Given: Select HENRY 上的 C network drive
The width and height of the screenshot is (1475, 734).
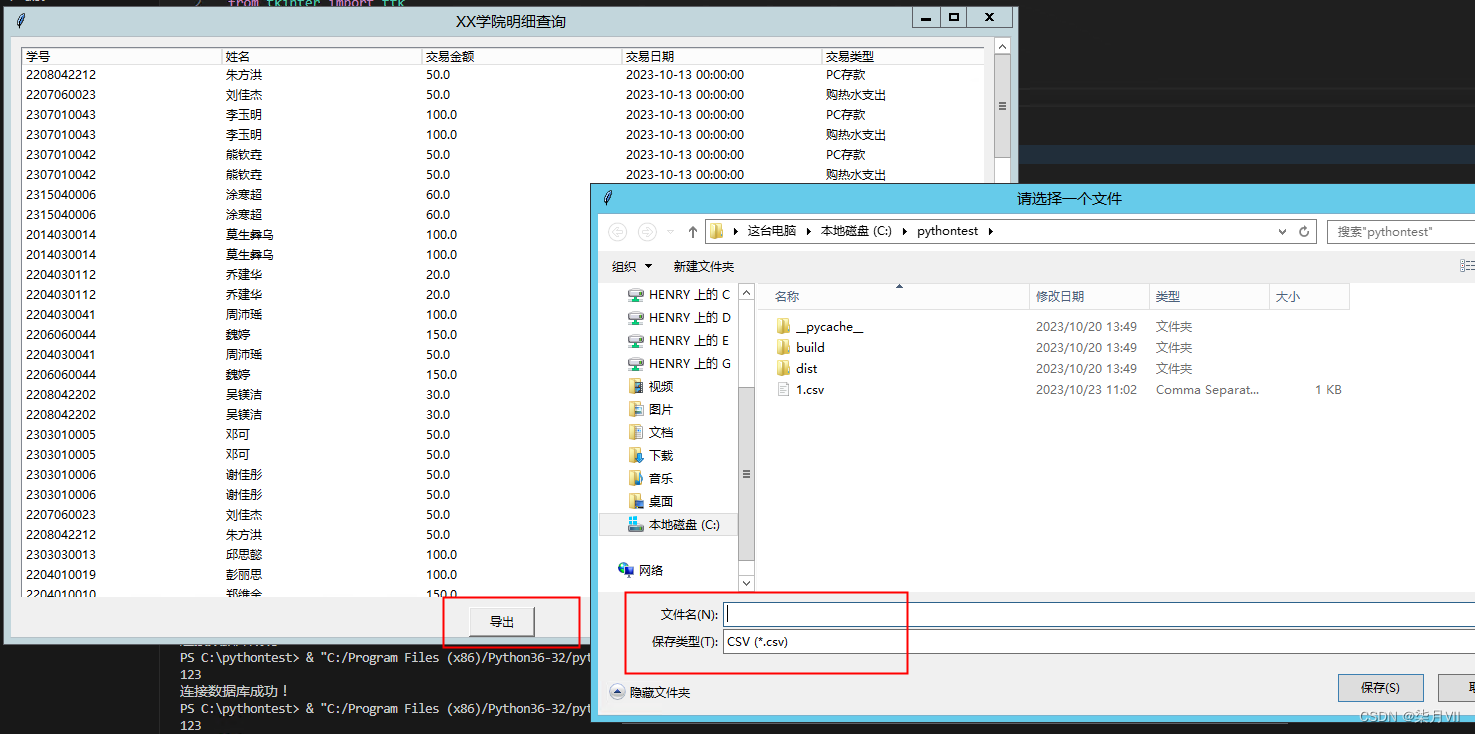Looking at the screenshot, I should (x=679, y=295).
